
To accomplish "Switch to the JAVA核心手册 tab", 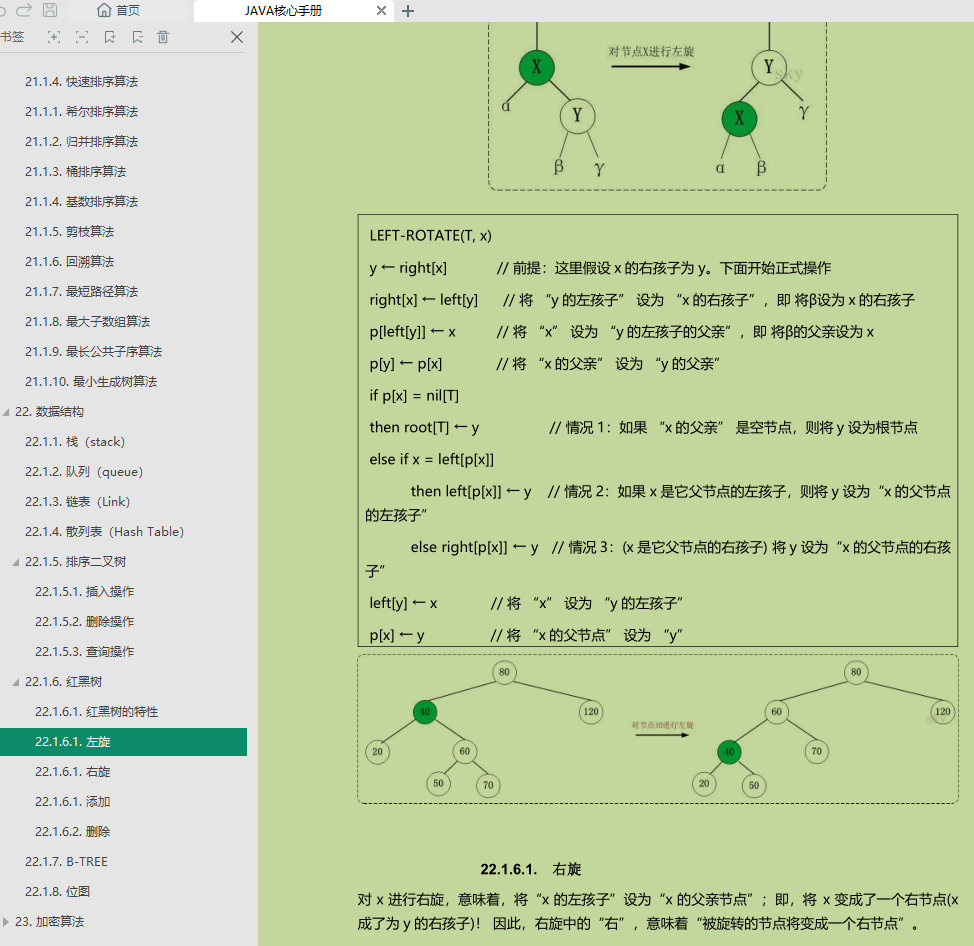I will point(283,11).
